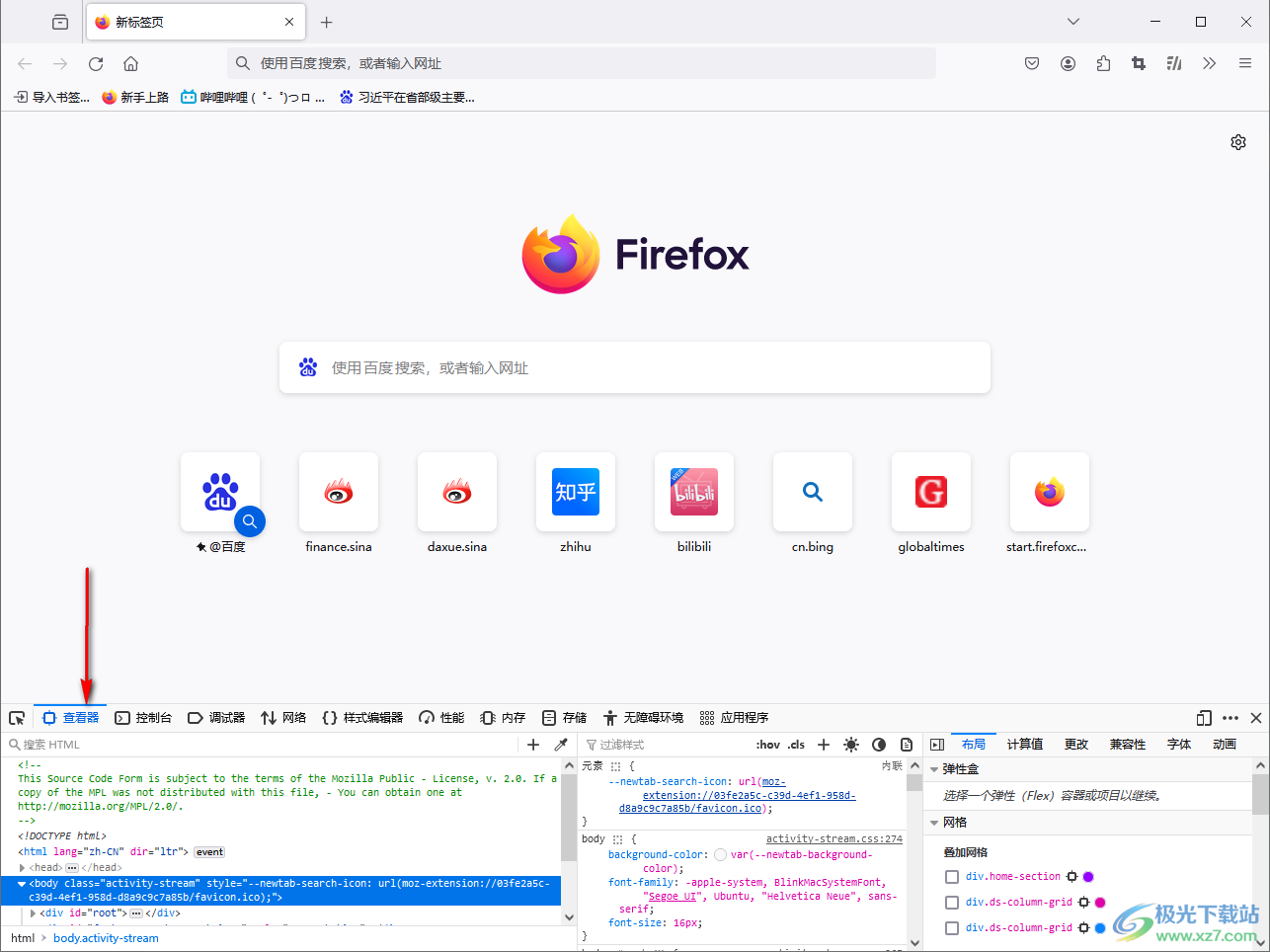The image size is (1270, 952).
Task: Focus the 搜索 HTML search field
Action: (x=262, y=745)
